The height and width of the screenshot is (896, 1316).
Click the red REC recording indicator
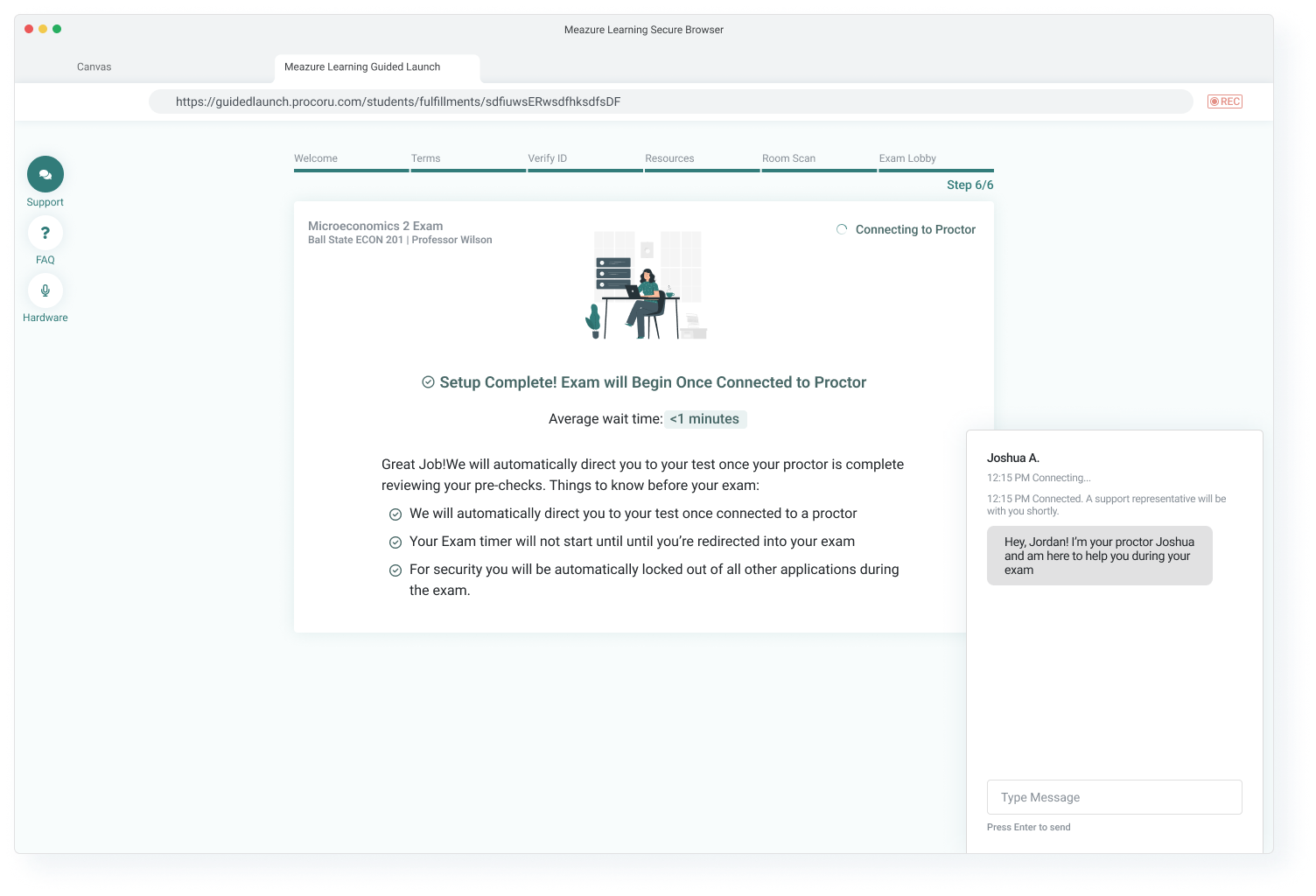click(x=1224, y=101)
